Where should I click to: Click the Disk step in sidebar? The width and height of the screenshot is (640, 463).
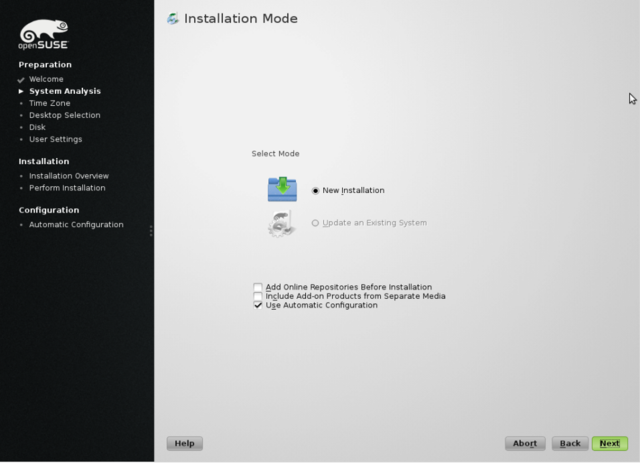37,127
